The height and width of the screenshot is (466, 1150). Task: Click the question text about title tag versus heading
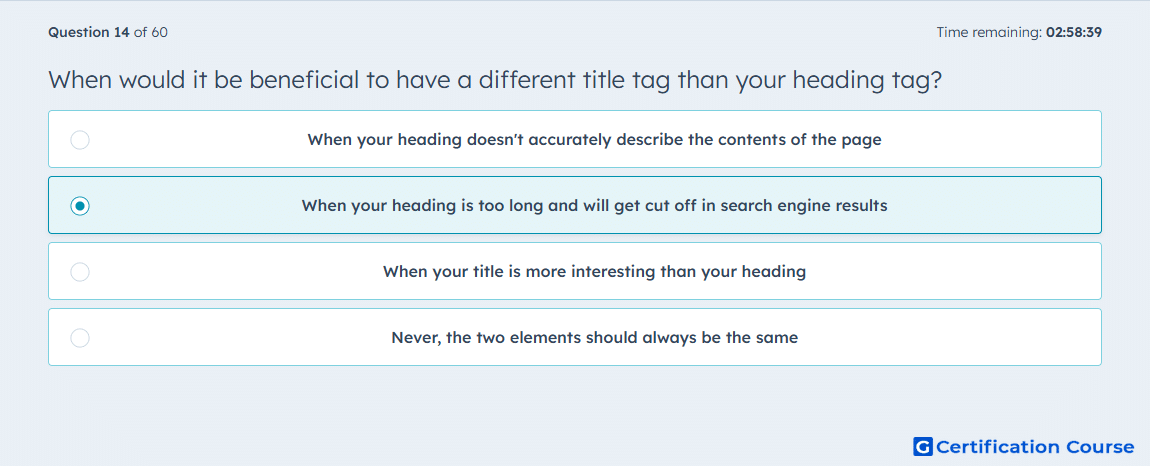(x=495, y=80)
